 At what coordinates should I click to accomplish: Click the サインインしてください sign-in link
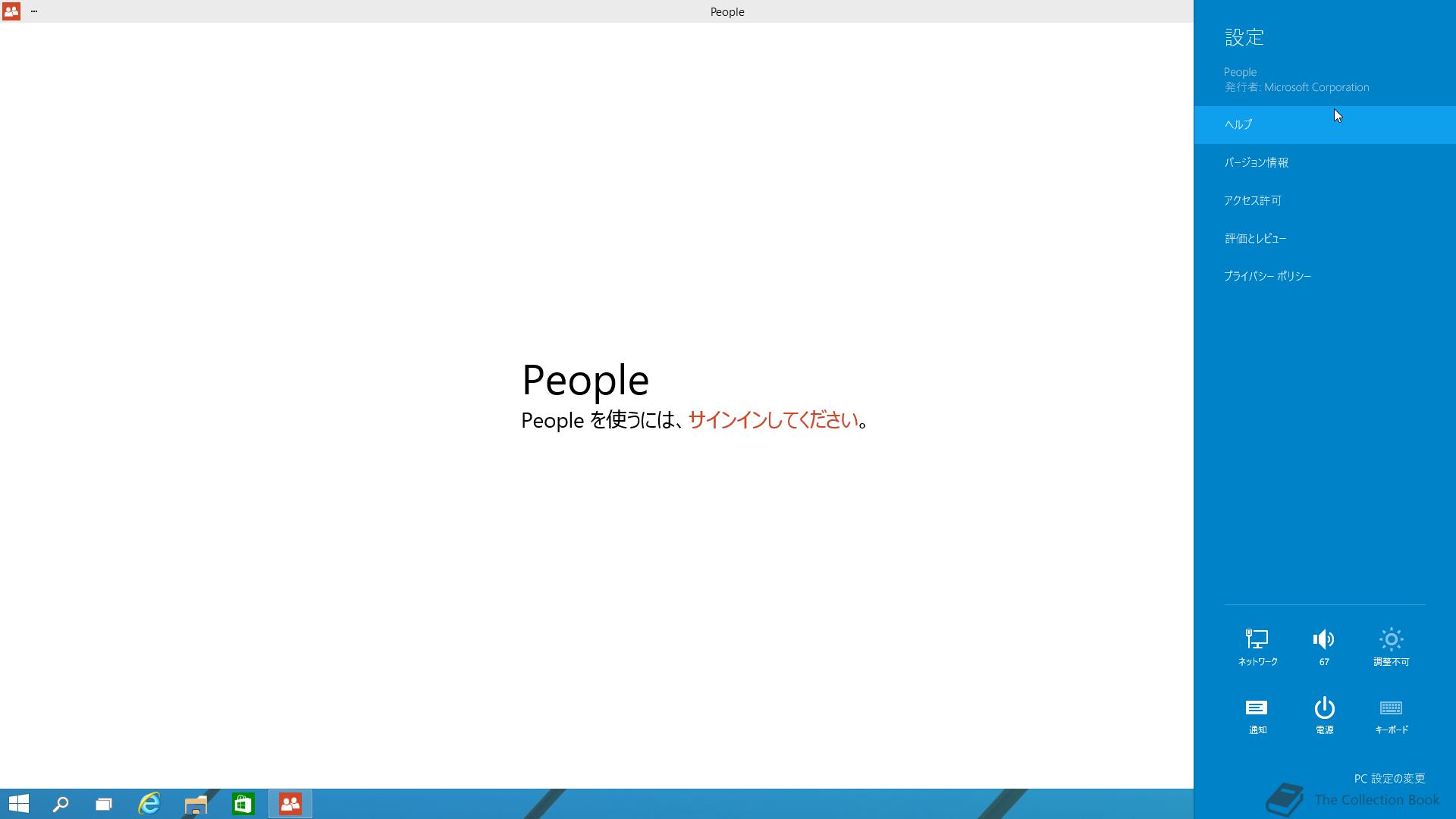(773, 420)
